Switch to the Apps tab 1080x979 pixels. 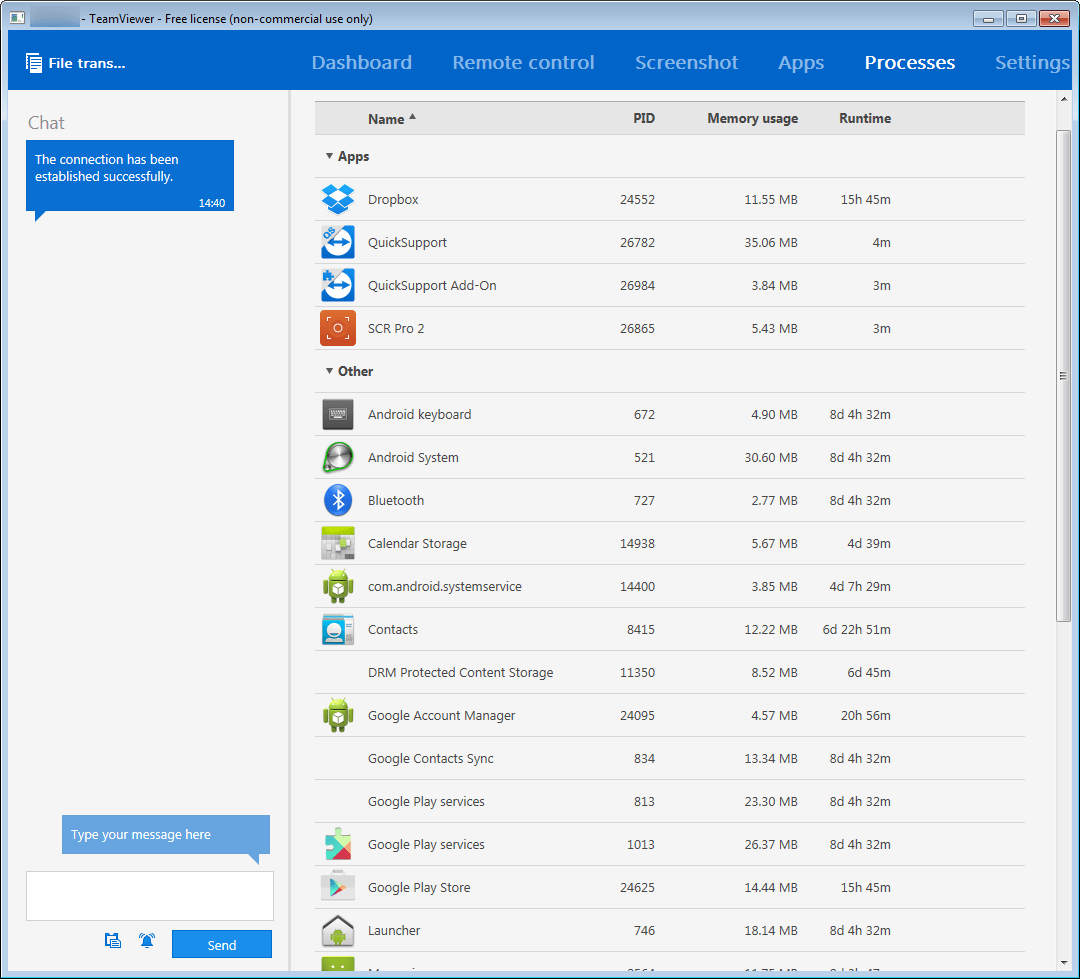(x=801, y=63)
